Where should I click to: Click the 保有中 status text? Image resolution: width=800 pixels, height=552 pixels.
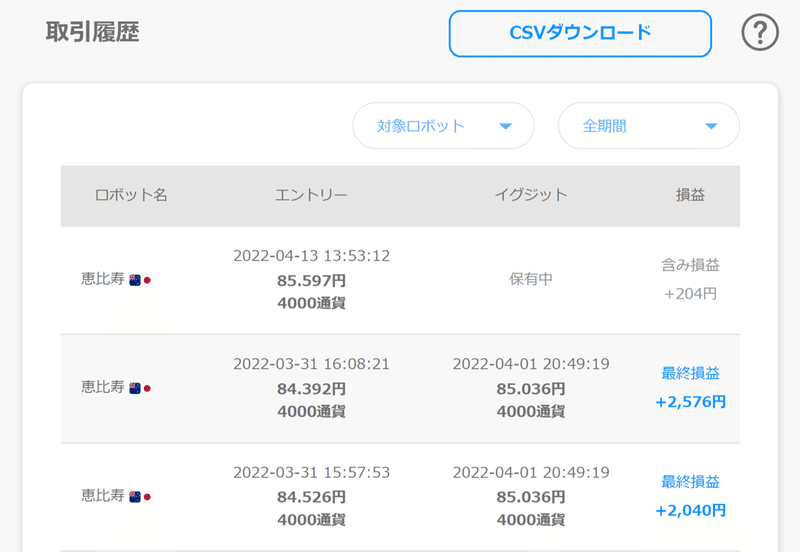[531, 279]
